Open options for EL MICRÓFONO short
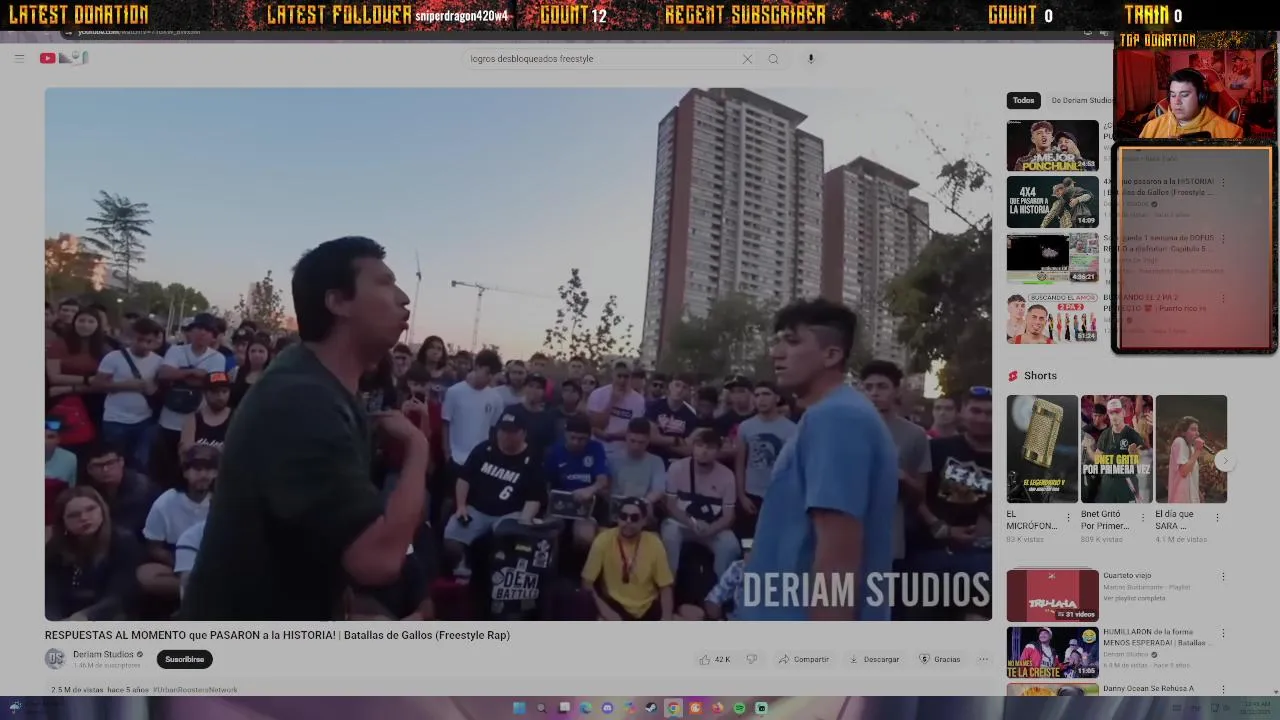The image size is (1280, 720). point(1068,518)
